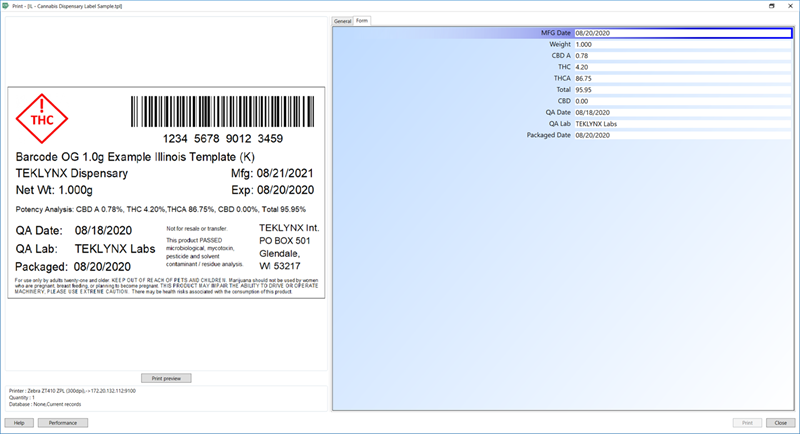The width and height of the screenshot is (800, 434).
Task: Click the Close button at bottom
Action: tap(781, 423)
